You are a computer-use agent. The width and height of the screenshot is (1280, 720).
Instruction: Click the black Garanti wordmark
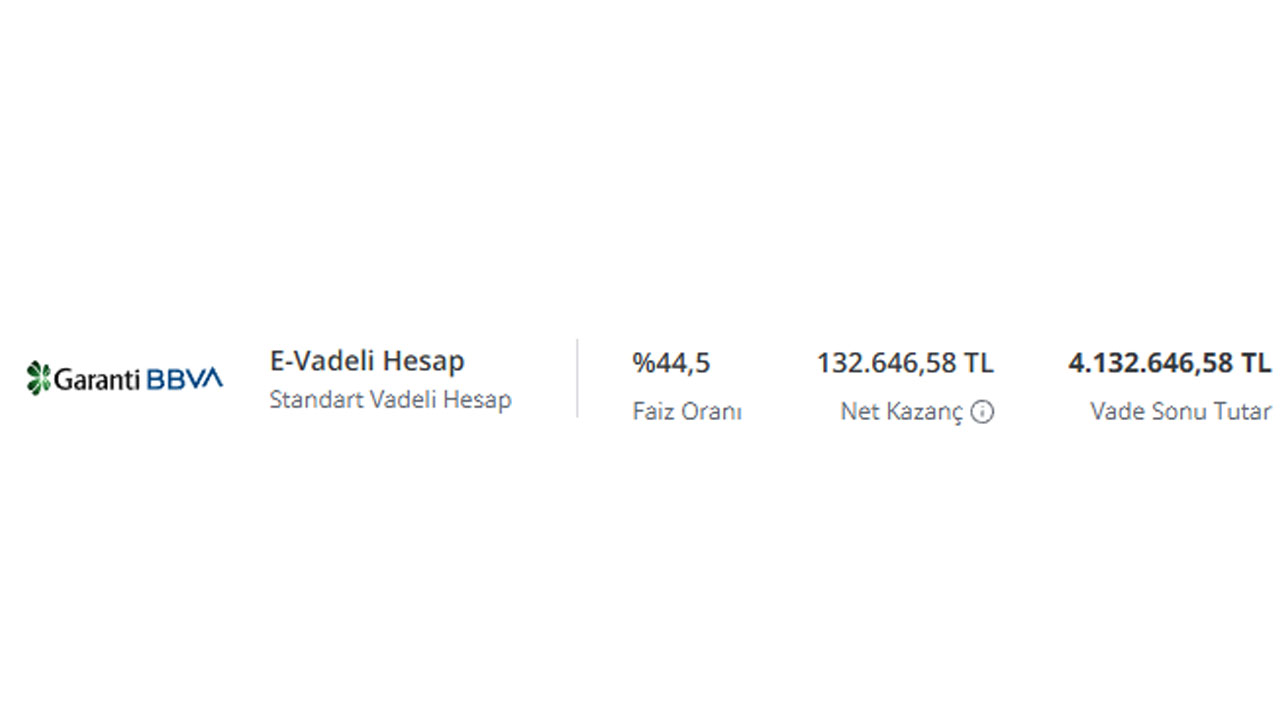coord(98,379)
